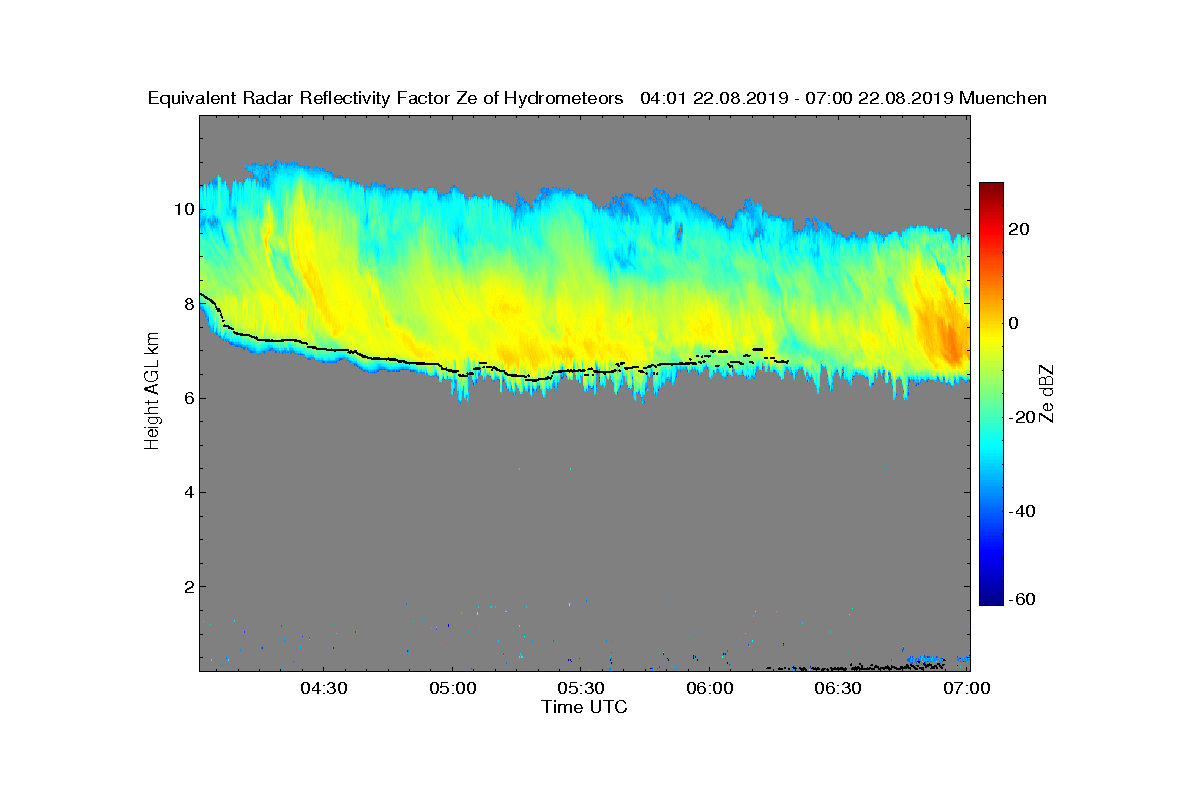Screen dimensions: 1200x800
Task: Click the 10 km height tick label
Action: pos(183,209)
